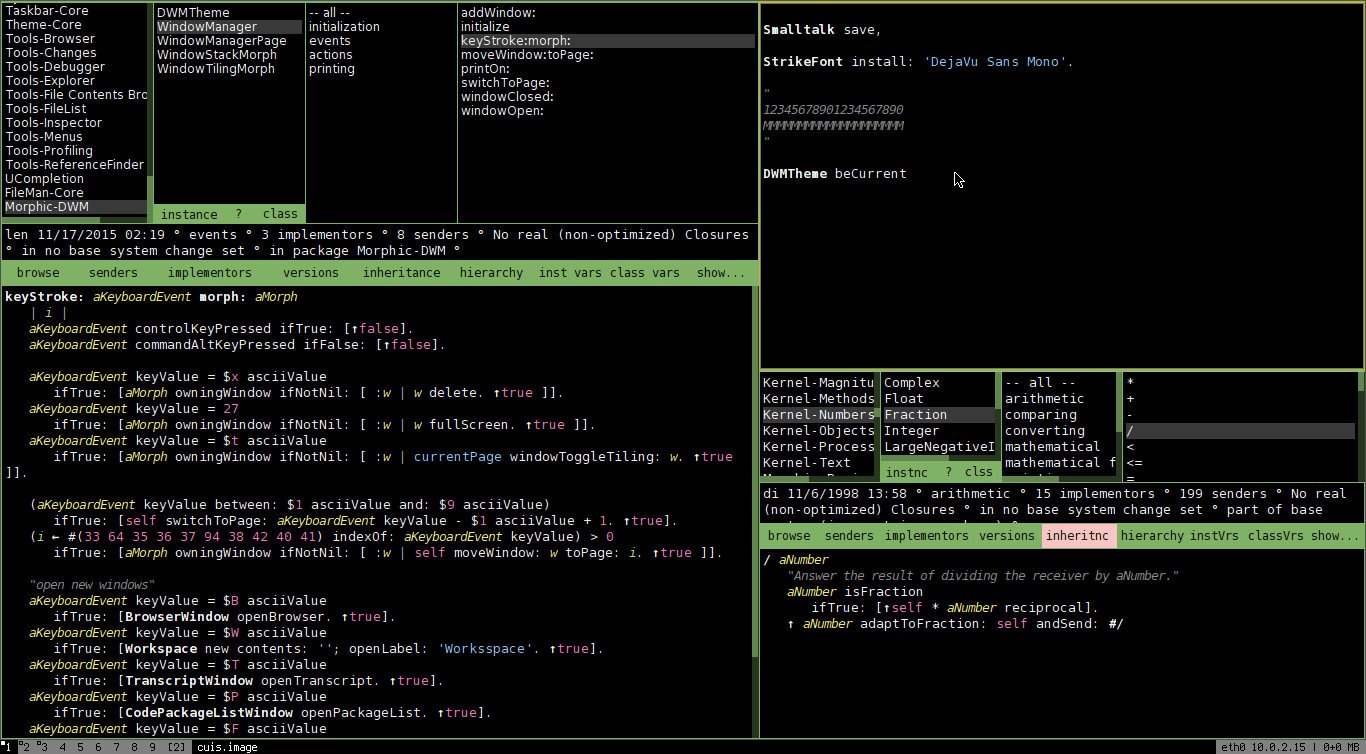Select the 'events' method category
Image resolution: width=1366 pixels, height=754 pixels.
329,41
